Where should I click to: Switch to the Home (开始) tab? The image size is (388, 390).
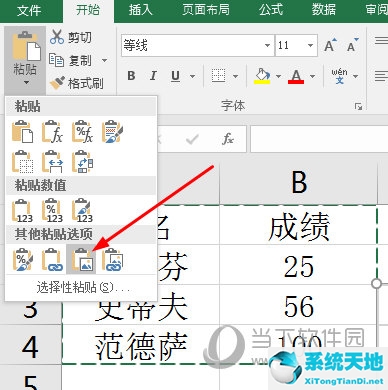(88, 10)
